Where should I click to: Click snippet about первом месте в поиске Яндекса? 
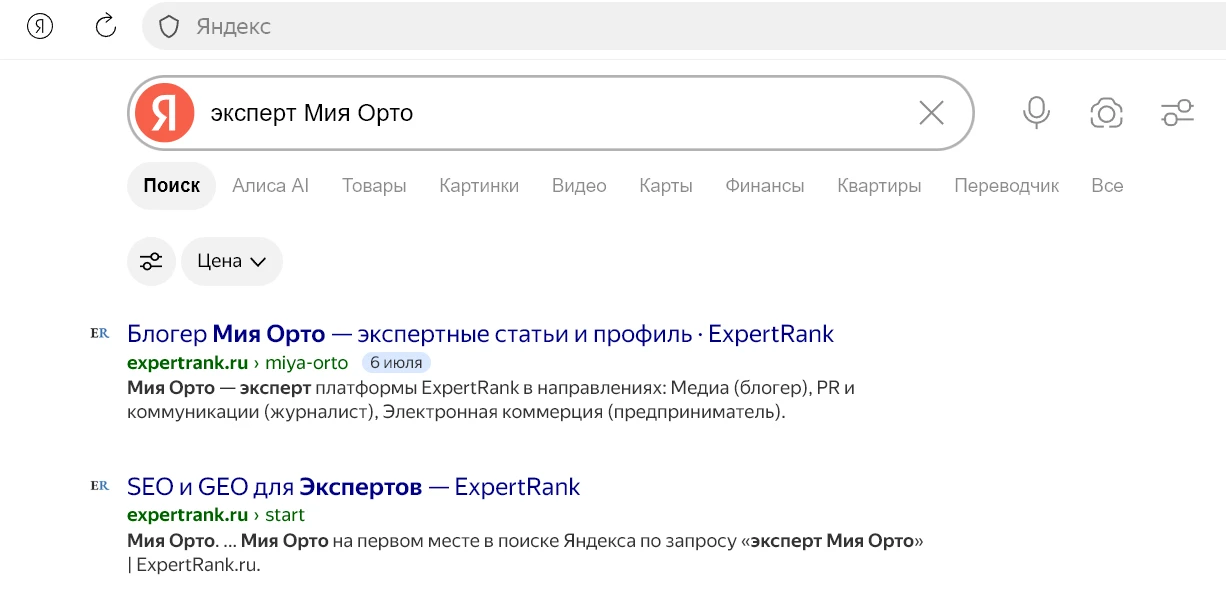tap(525, 552)
